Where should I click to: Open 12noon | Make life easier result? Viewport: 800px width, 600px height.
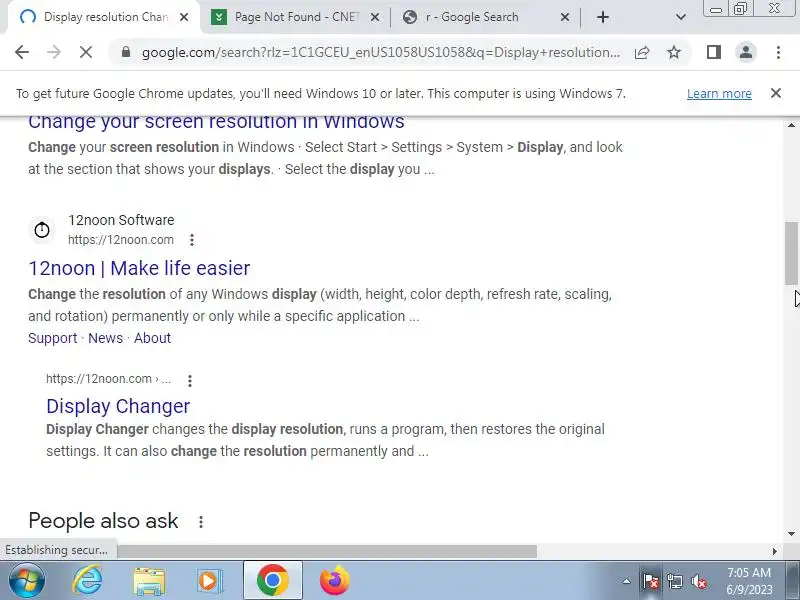click(139, 268)
